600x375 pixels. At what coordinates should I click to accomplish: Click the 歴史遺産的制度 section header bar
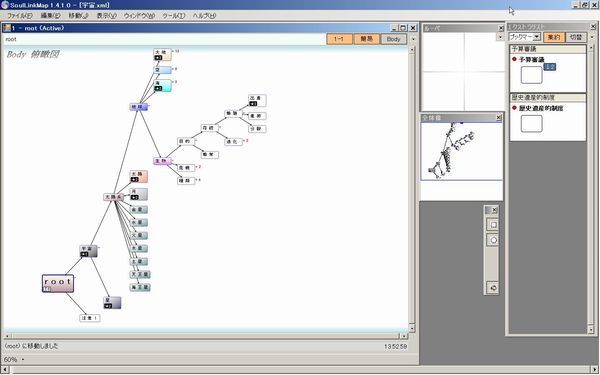(548, 98)
